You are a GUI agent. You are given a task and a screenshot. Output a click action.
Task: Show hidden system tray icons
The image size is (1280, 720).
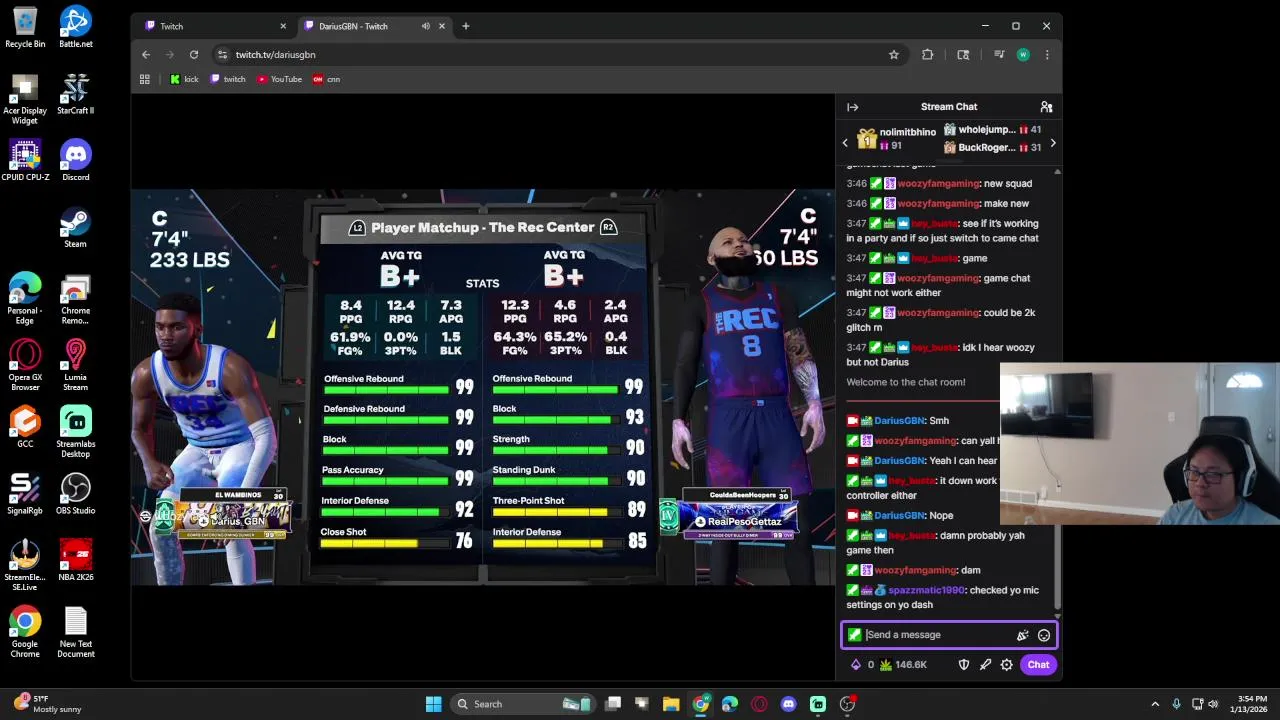coord(1155,704)
